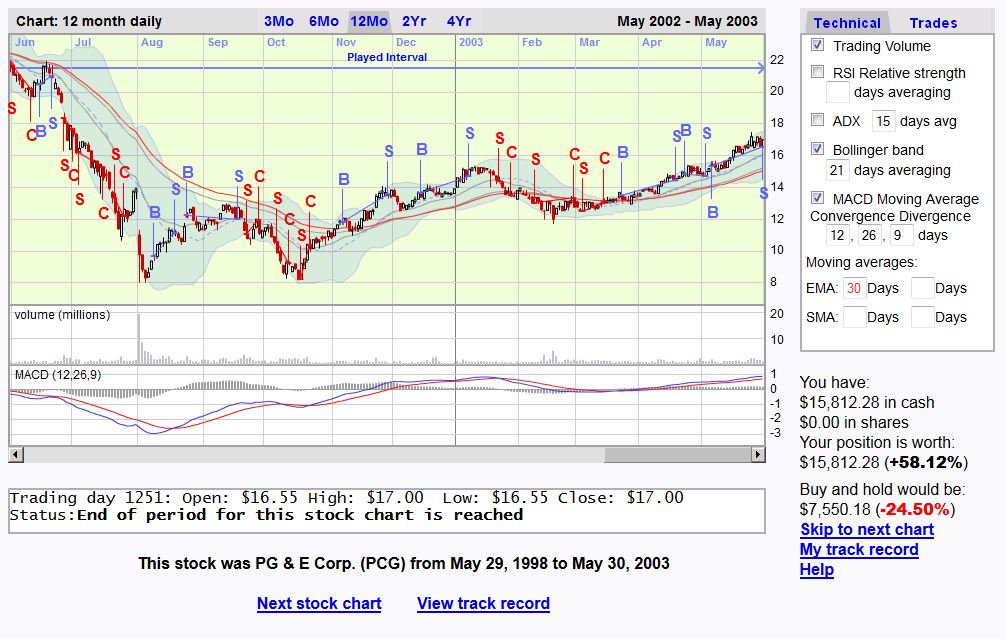This screenshot has height=639, width=1006.
Task: Open the Help link
Action: coord(817,569)
